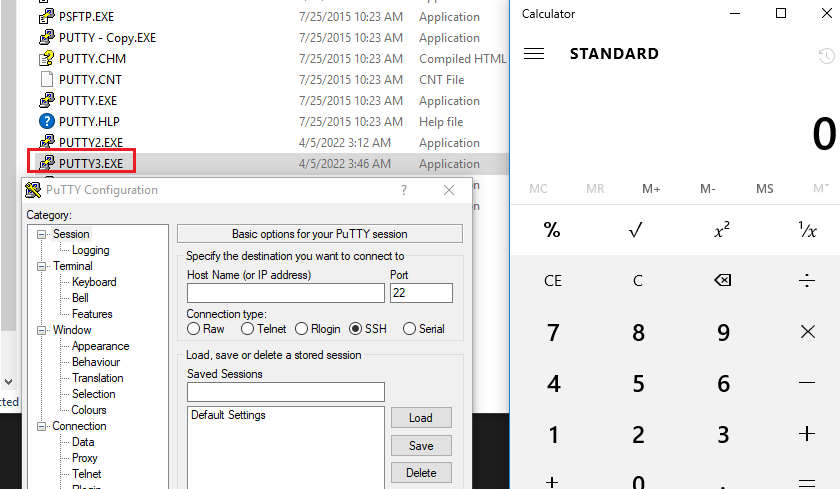Select Default Settings in saved sessions list

228,415
